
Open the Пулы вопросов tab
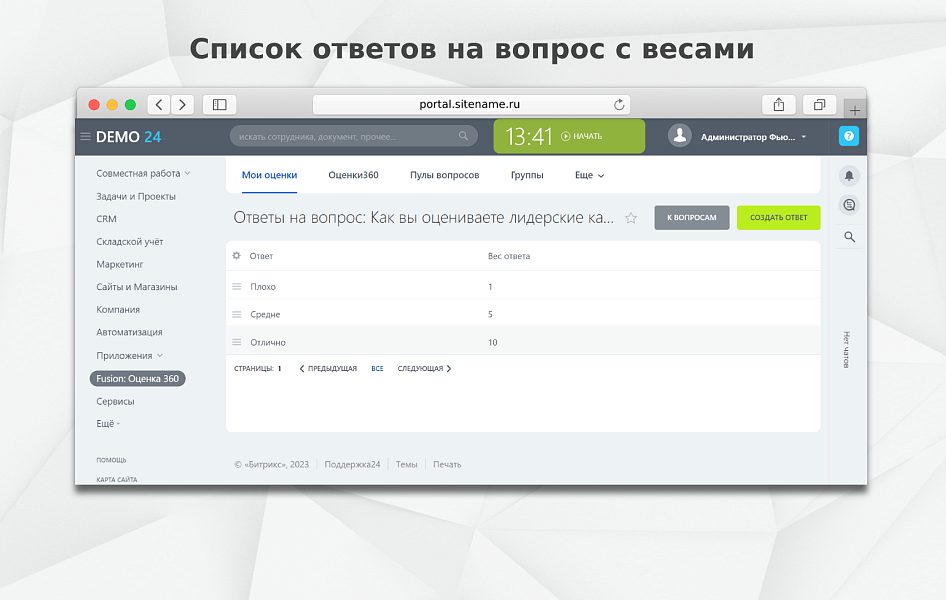point(444,174)
